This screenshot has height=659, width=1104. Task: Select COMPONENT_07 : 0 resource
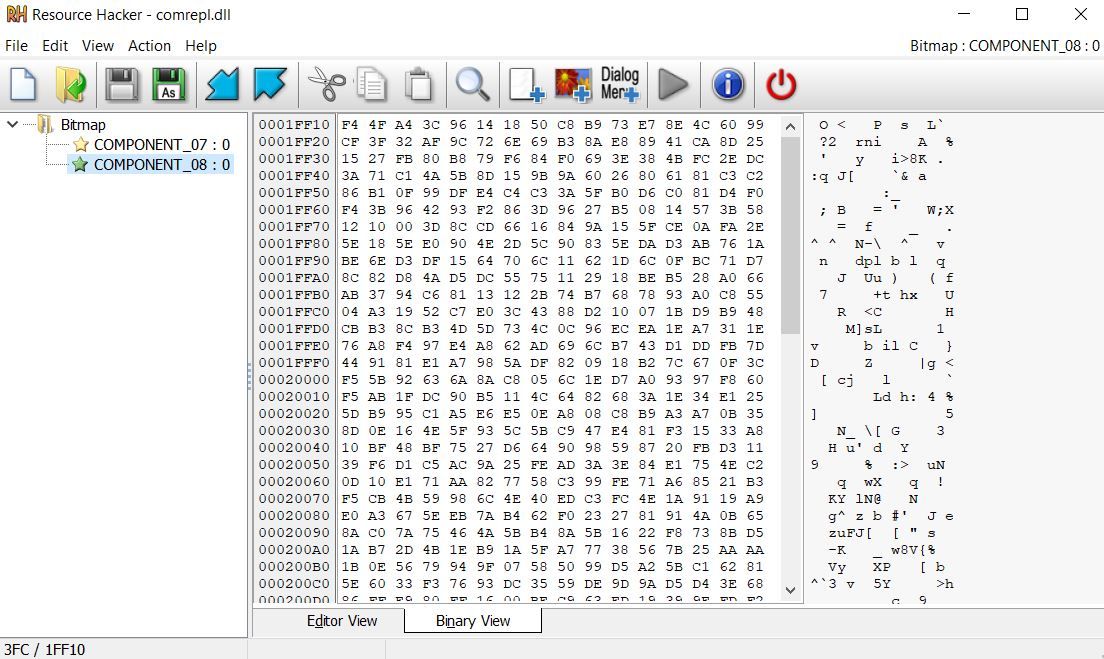pos(161,145)
